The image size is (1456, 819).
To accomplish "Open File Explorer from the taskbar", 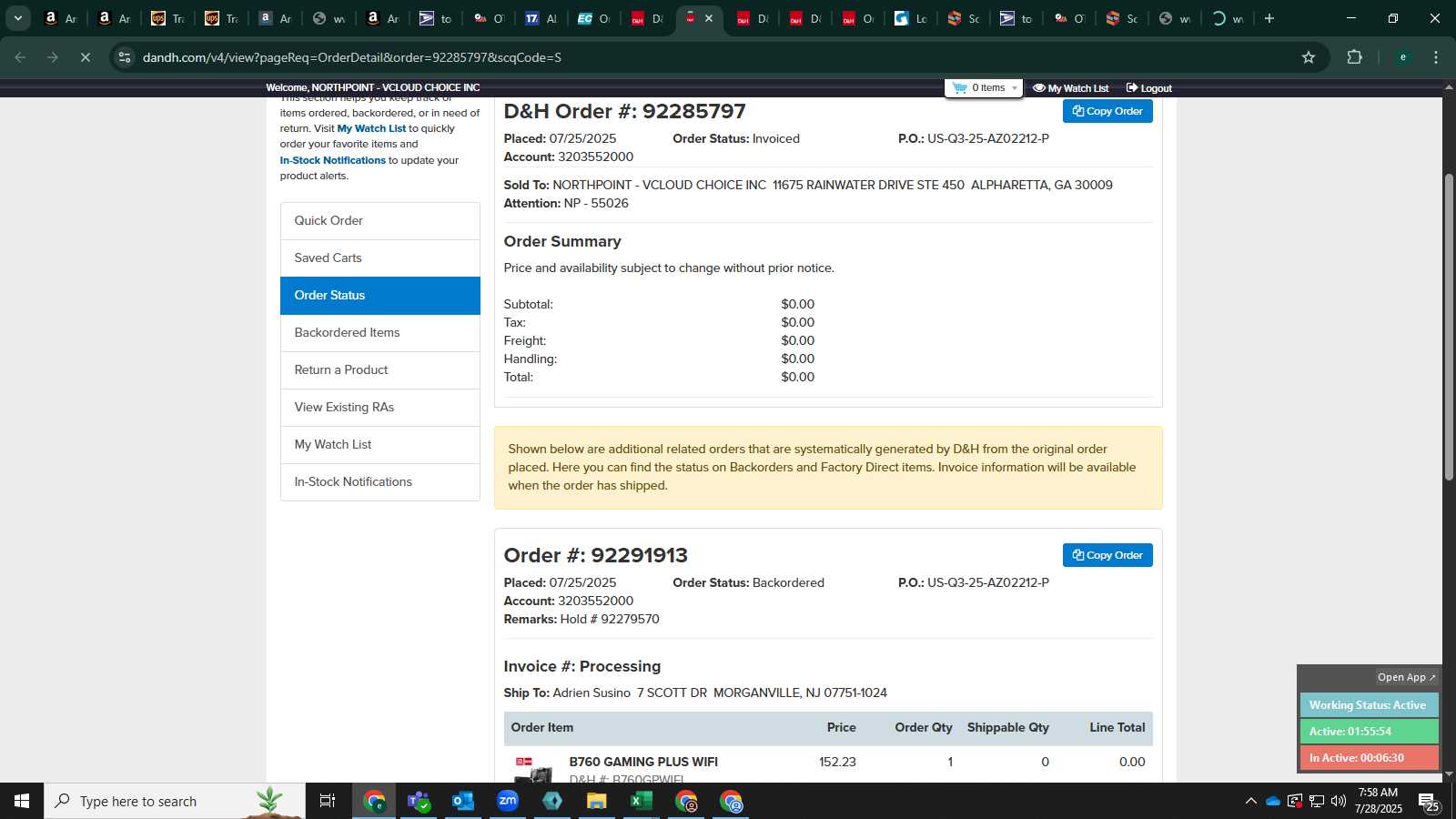I will [x=597, y=801].
